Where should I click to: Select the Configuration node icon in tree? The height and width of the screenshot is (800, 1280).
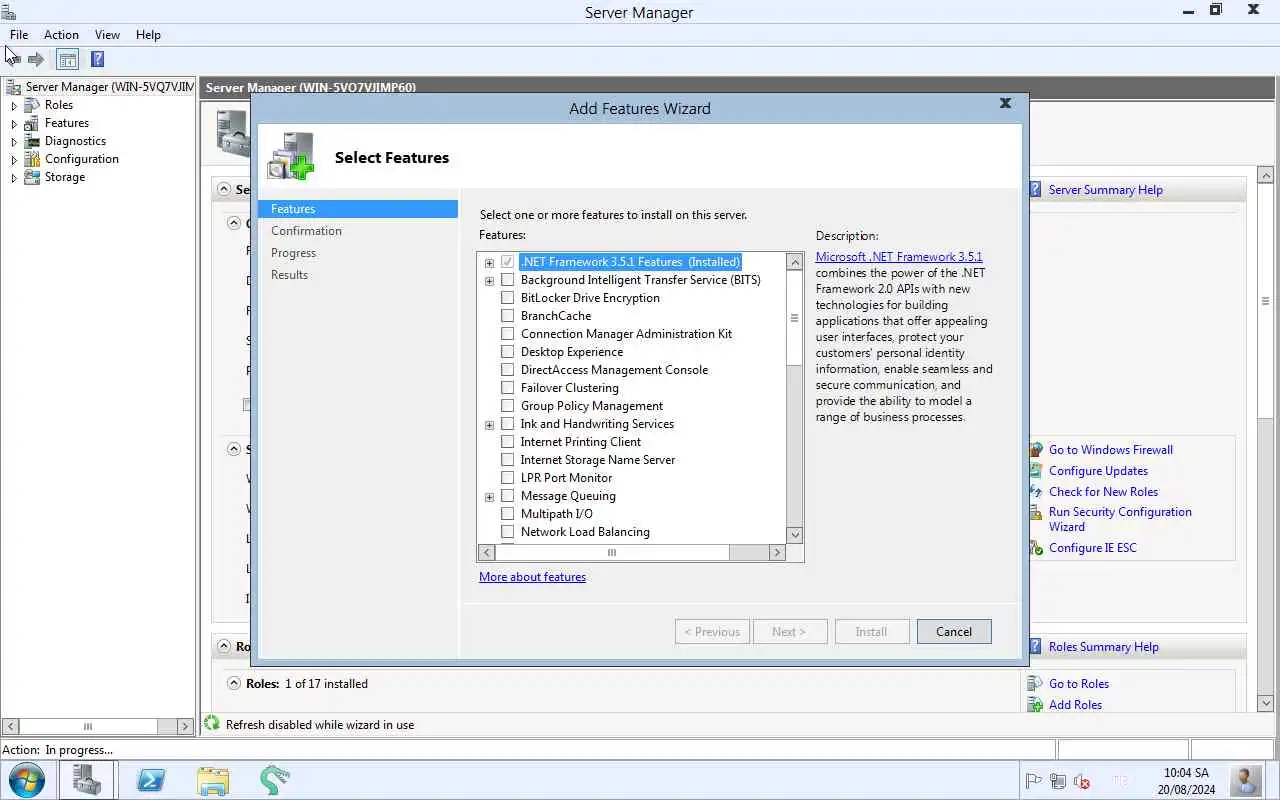coord(33,159)
